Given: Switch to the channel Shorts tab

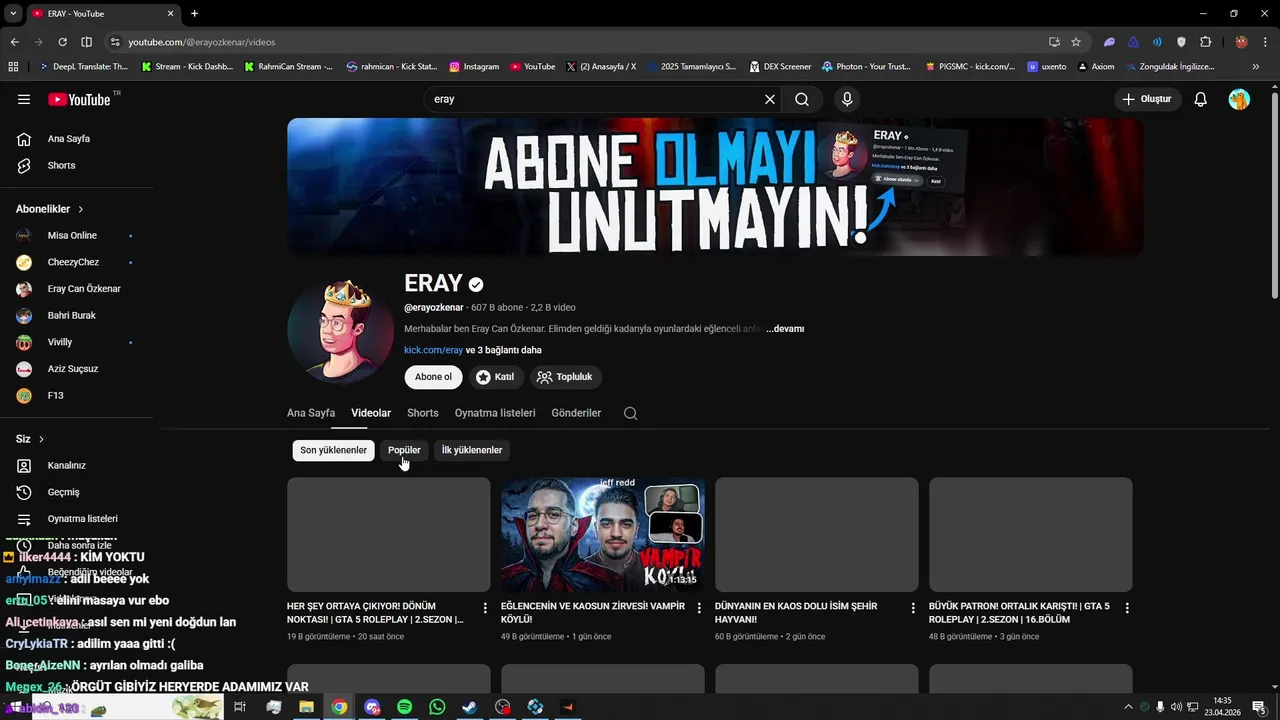Looking at the screenshot, I should 423,413.
